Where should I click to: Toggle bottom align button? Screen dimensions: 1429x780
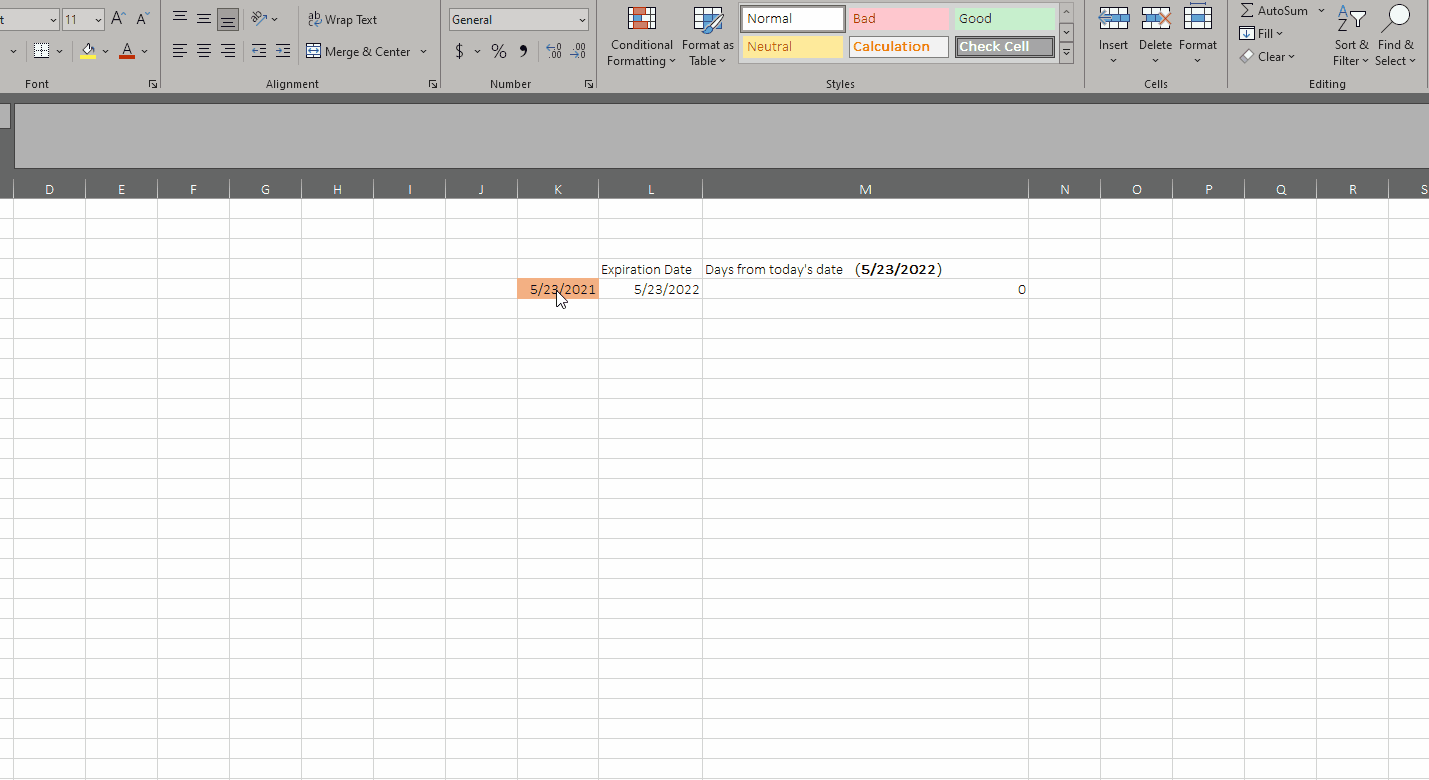[x=228, y=19]
